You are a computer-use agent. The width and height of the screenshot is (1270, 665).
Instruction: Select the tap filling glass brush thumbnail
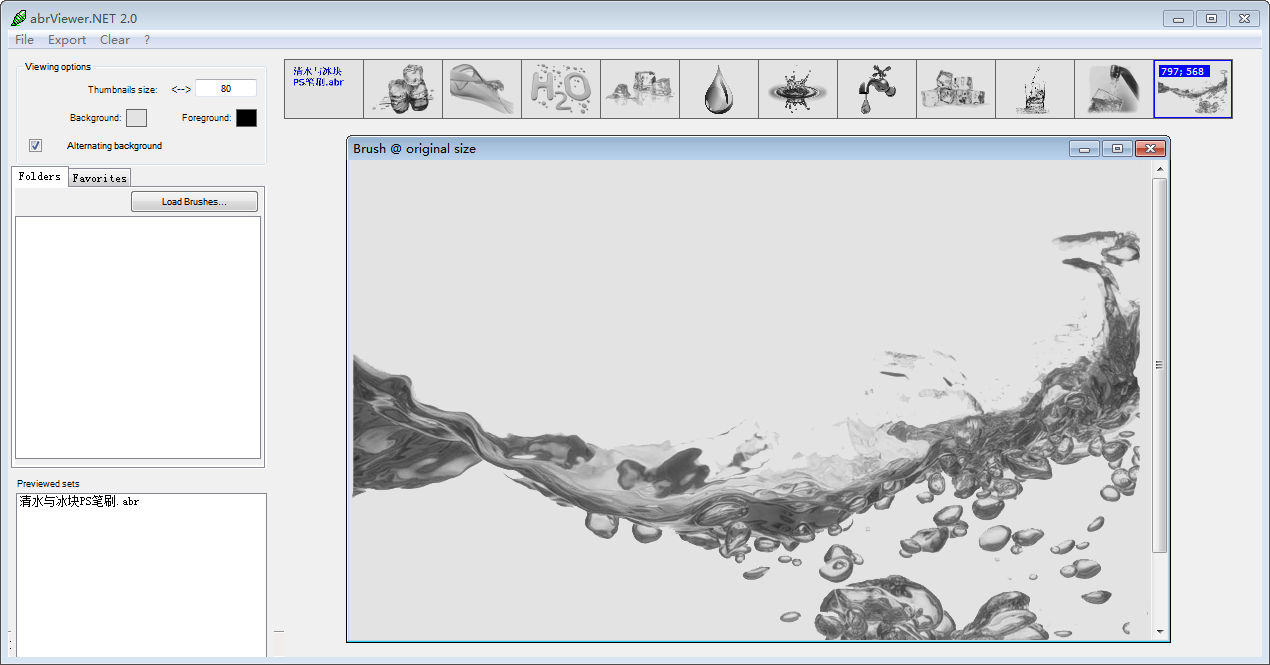1114,89
